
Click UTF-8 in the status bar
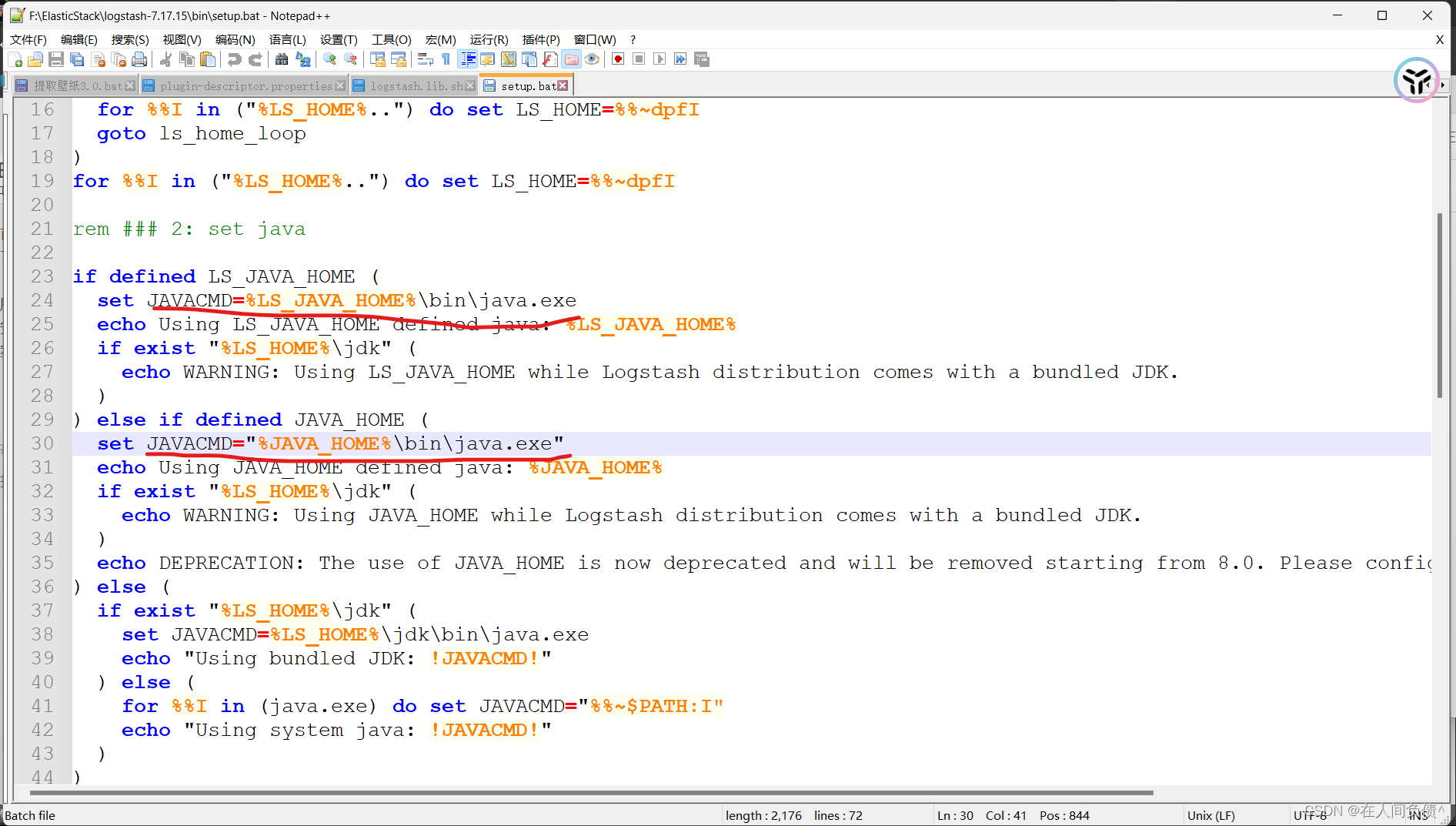click(x=1311, y=814)
